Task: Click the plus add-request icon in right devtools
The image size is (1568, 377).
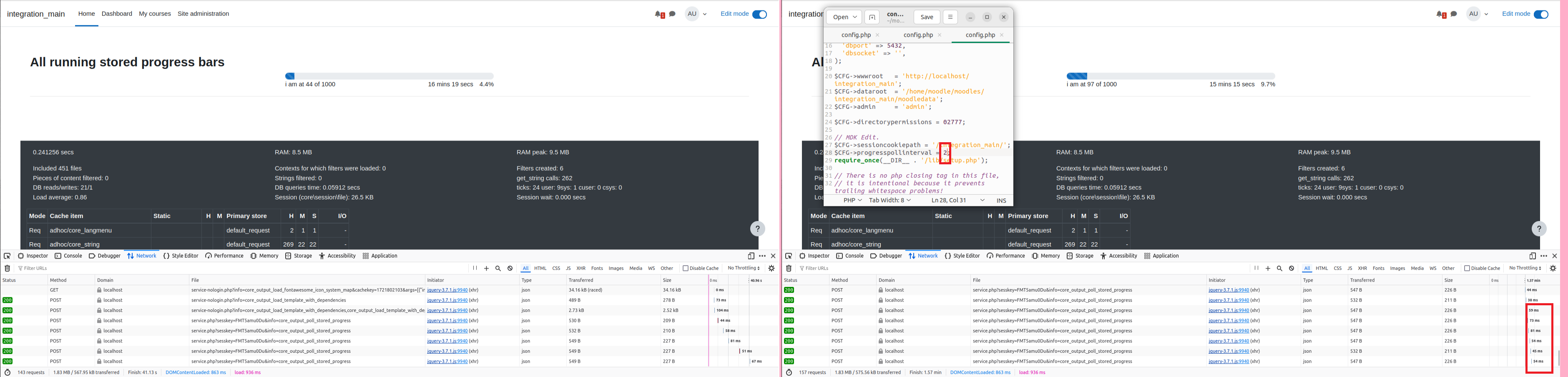Action: coord(1268,269)
